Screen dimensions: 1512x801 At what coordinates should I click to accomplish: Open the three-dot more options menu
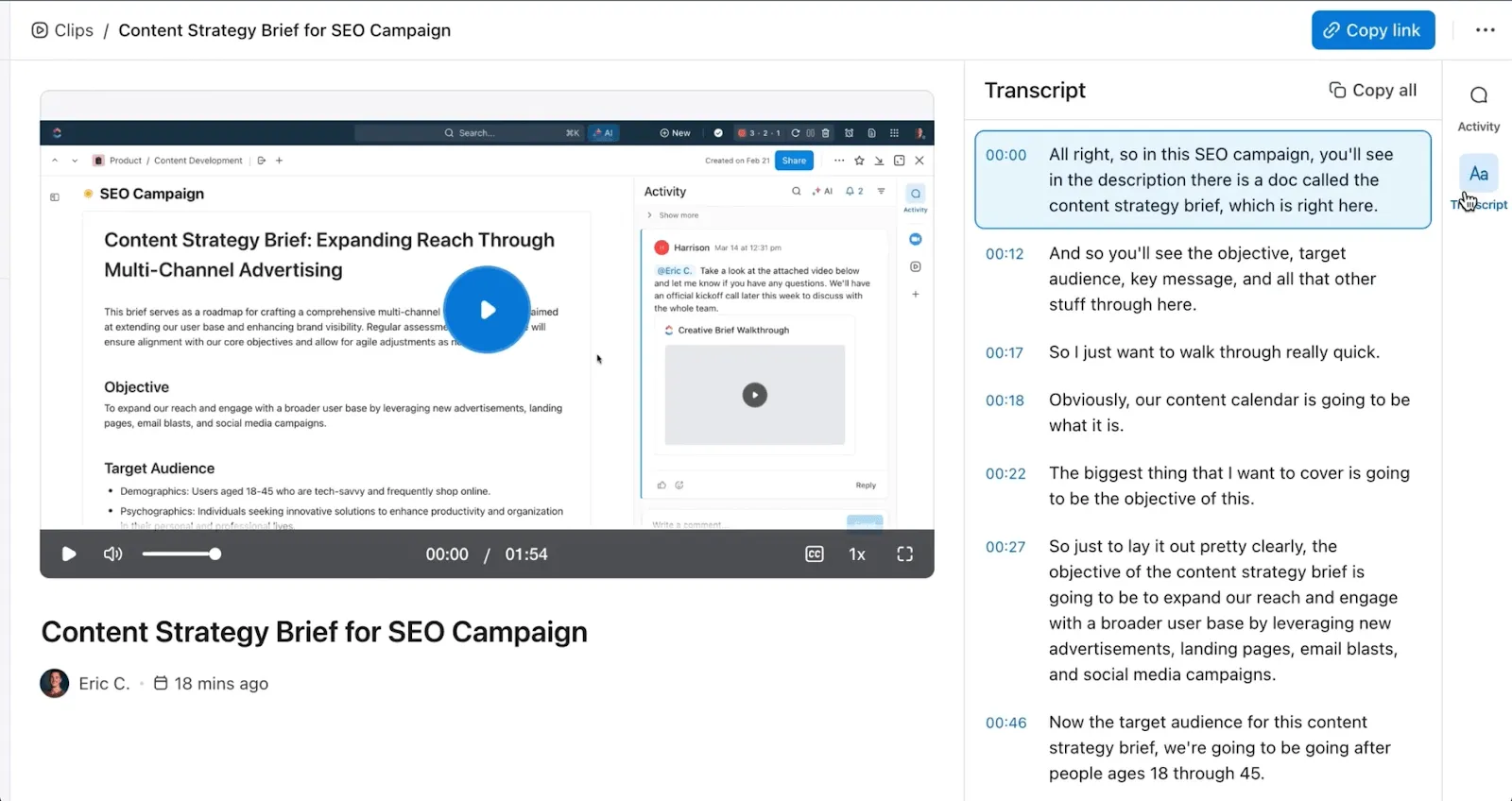click(x=1486, y=30)
